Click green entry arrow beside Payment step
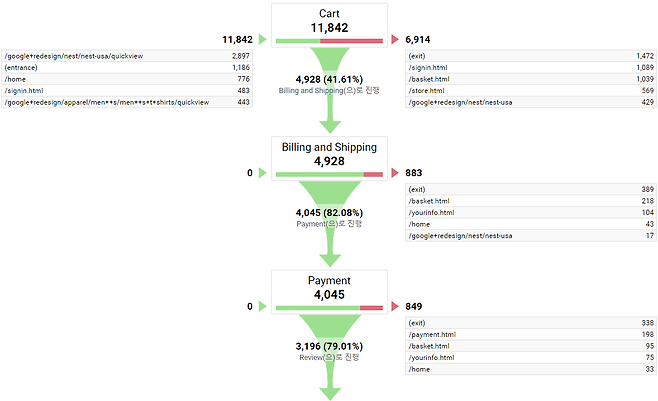The image size is (658, 401). tap(263, 307)
